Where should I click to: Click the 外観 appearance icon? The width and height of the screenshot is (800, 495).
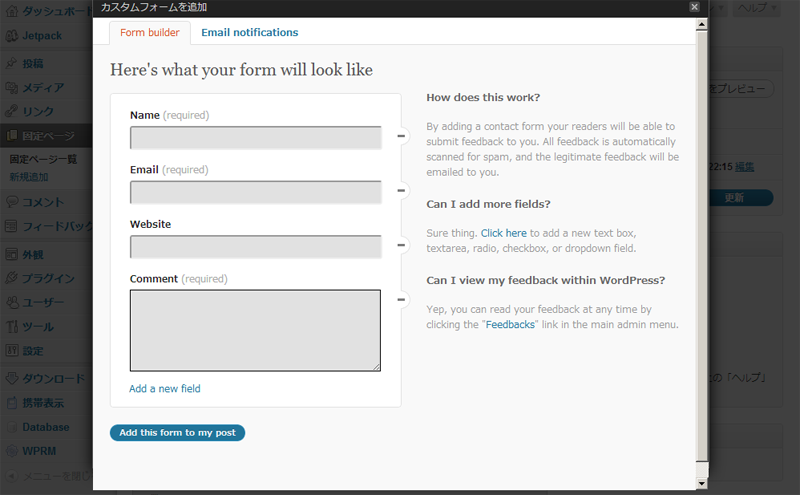11,254
